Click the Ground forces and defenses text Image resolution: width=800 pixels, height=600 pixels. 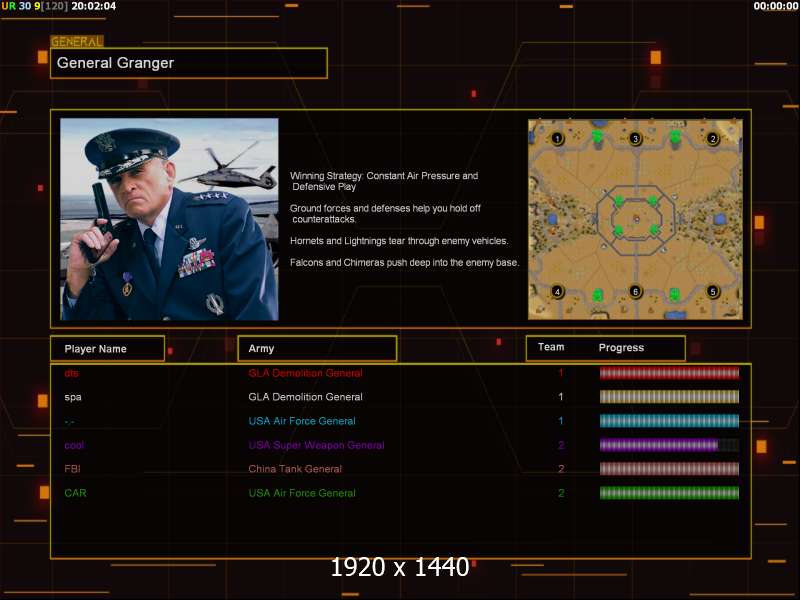pyautogui.click(x=385, y=214)
